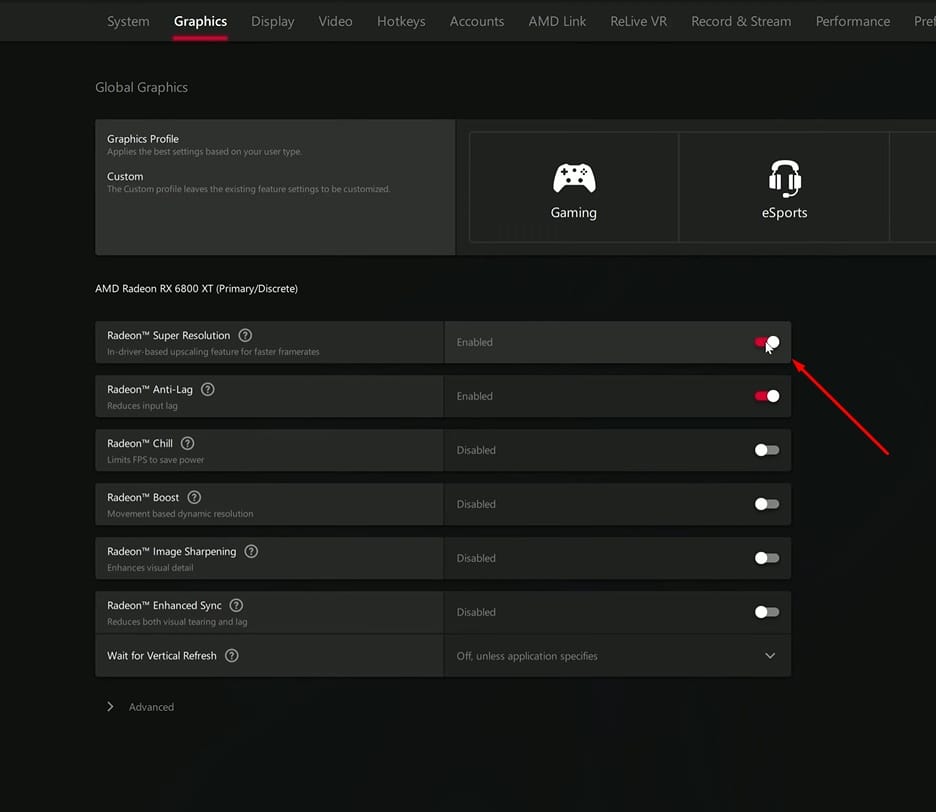Open the Wait for Vertical Refresh dropdown
The image size is (936, 812).
click(x=769, y=655)
